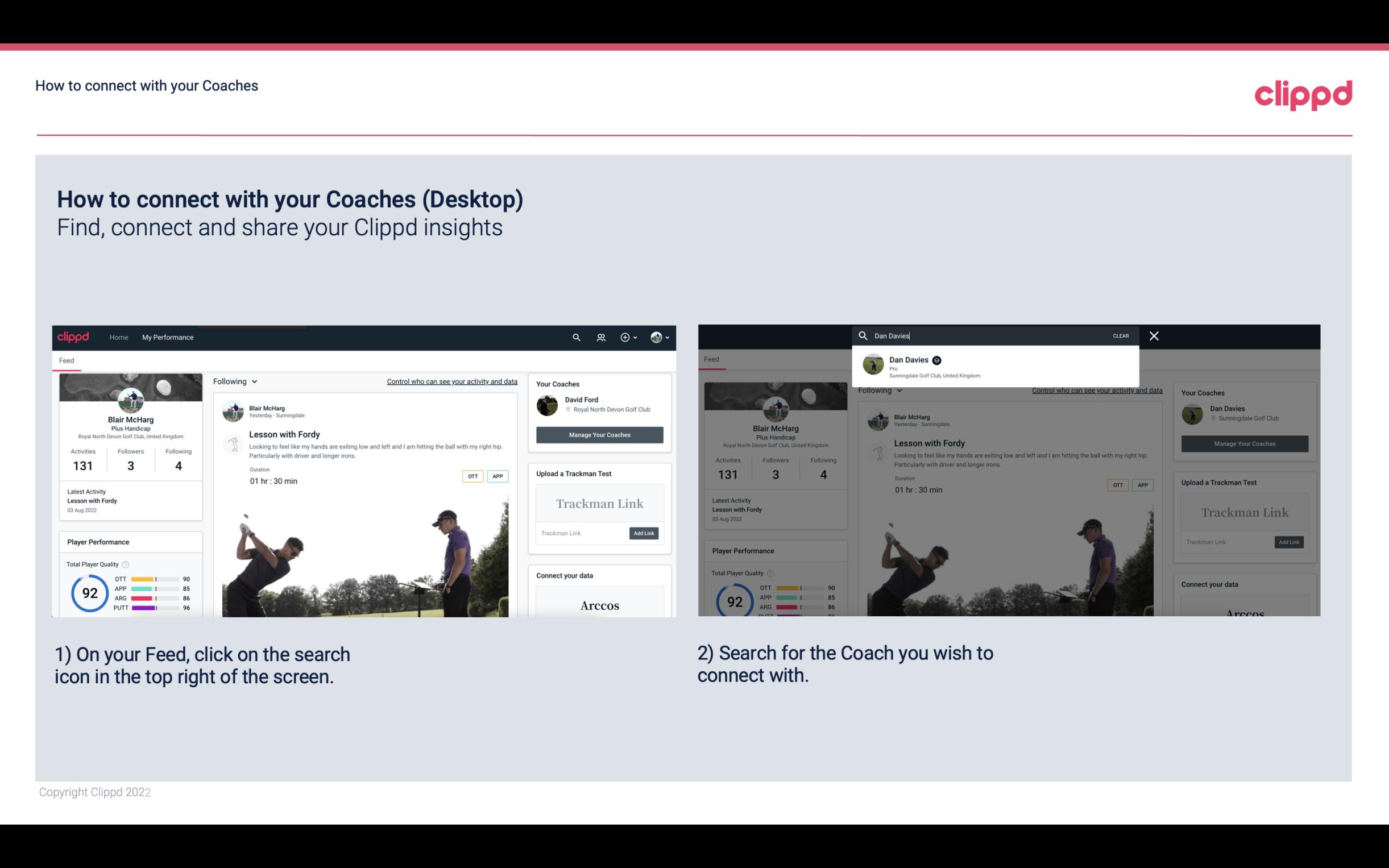Click the Trackman Link input field
Screen dimensions: 1389x868
(579, 533)
